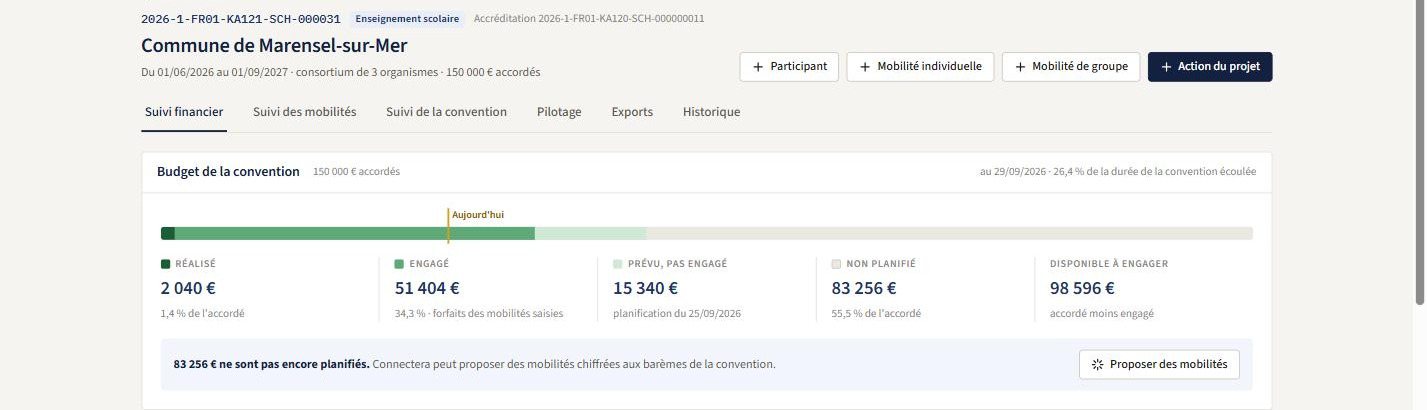Screen dimensions: 1427x410
Task: Click the DISPONIBLE À ENGAGER label
Action: point(1109,264)
